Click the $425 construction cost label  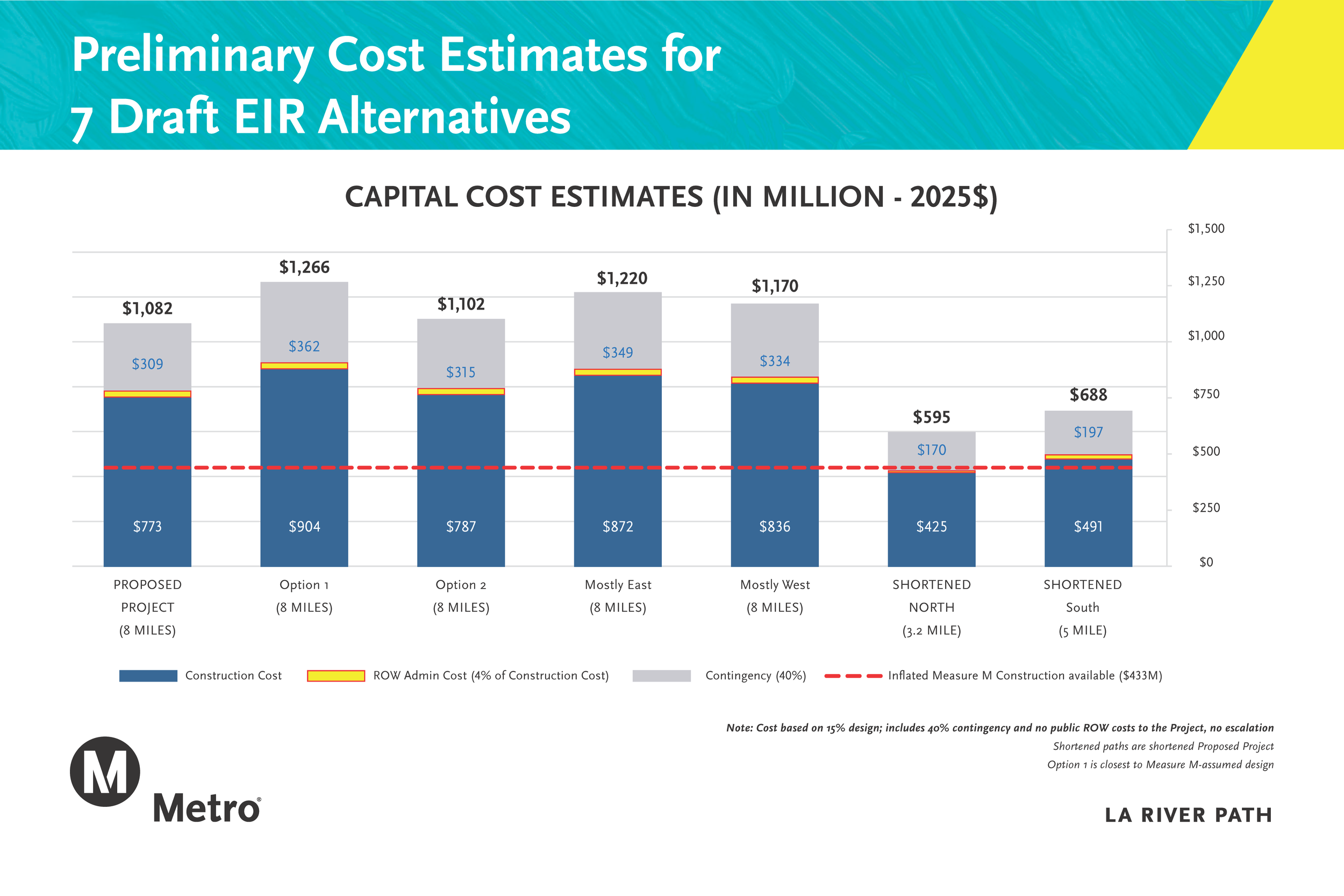tap(932, 527)
